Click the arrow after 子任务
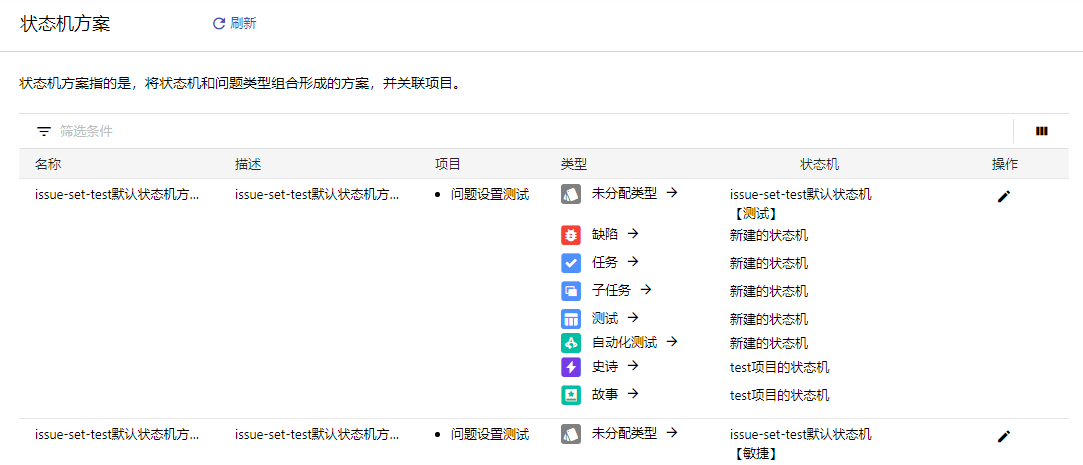This screenshot has width=1083, height=465. (x=646, y=290)
